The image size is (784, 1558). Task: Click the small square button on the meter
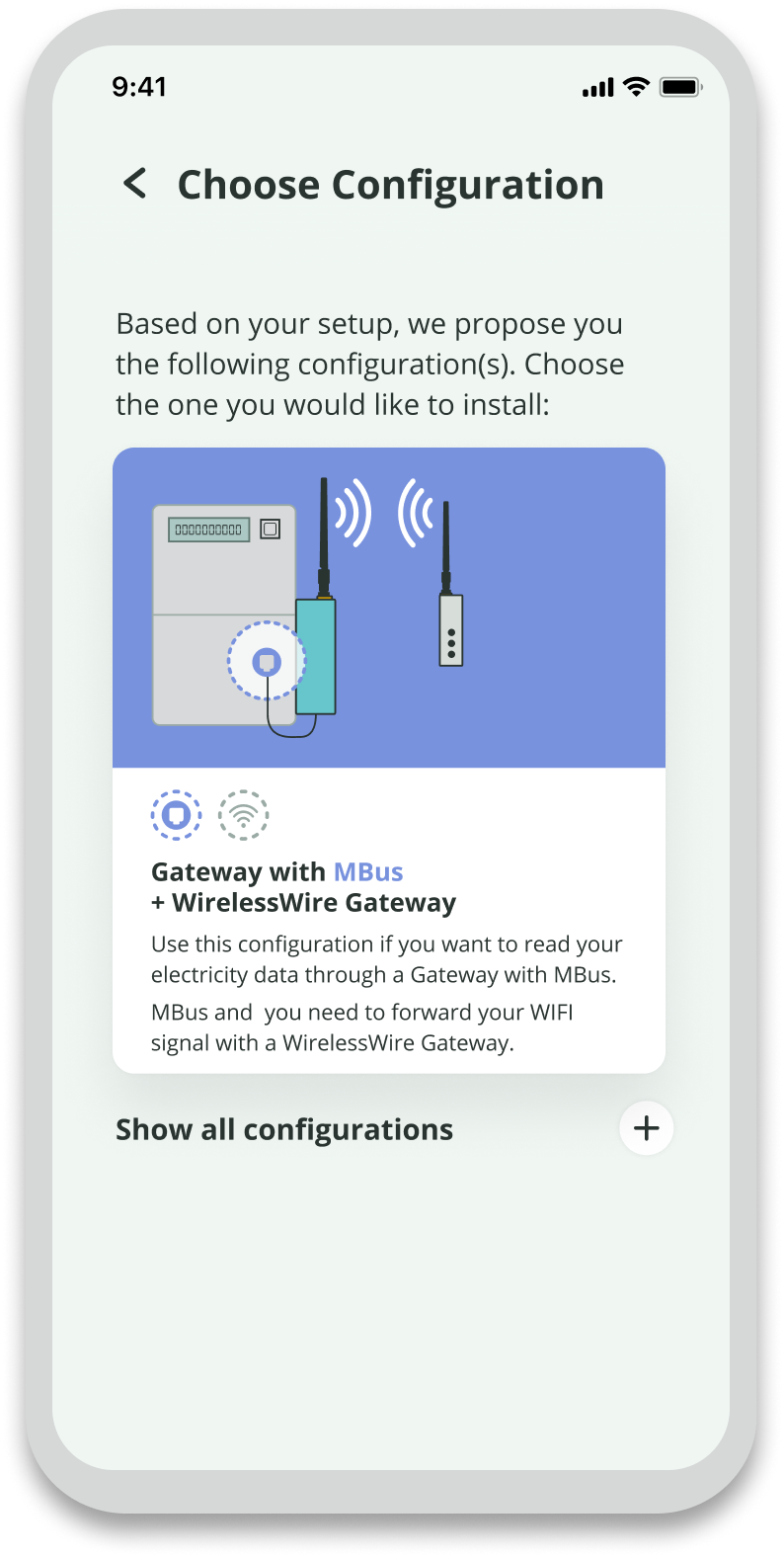pyautogui.click(x=271, y=530)
